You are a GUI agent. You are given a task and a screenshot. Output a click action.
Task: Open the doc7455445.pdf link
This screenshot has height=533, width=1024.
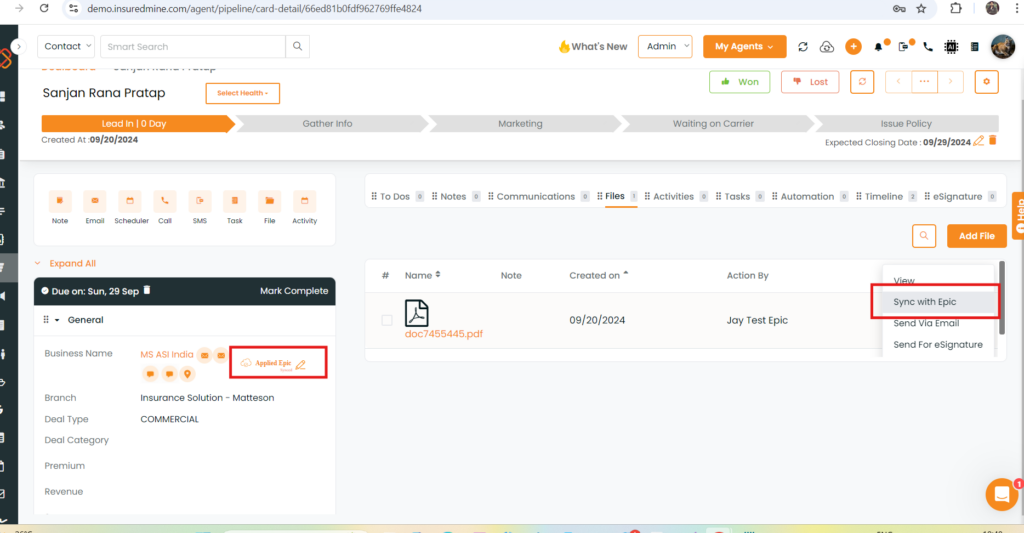[443, 334]
